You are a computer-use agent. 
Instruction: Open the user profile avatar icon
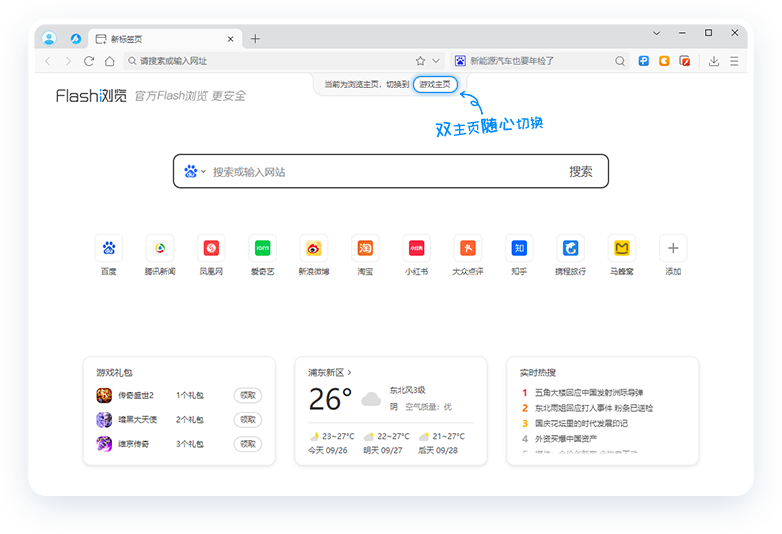(x=49, y=38)
